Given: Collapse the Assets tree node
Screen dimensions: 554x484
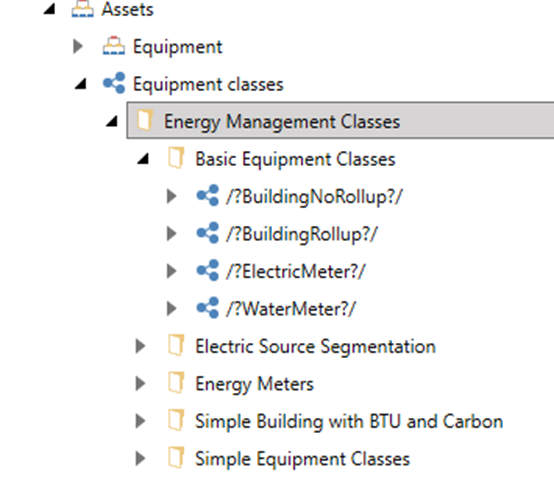Looking at the screenshot, I should pyautogui.click(x=50, y=10).
